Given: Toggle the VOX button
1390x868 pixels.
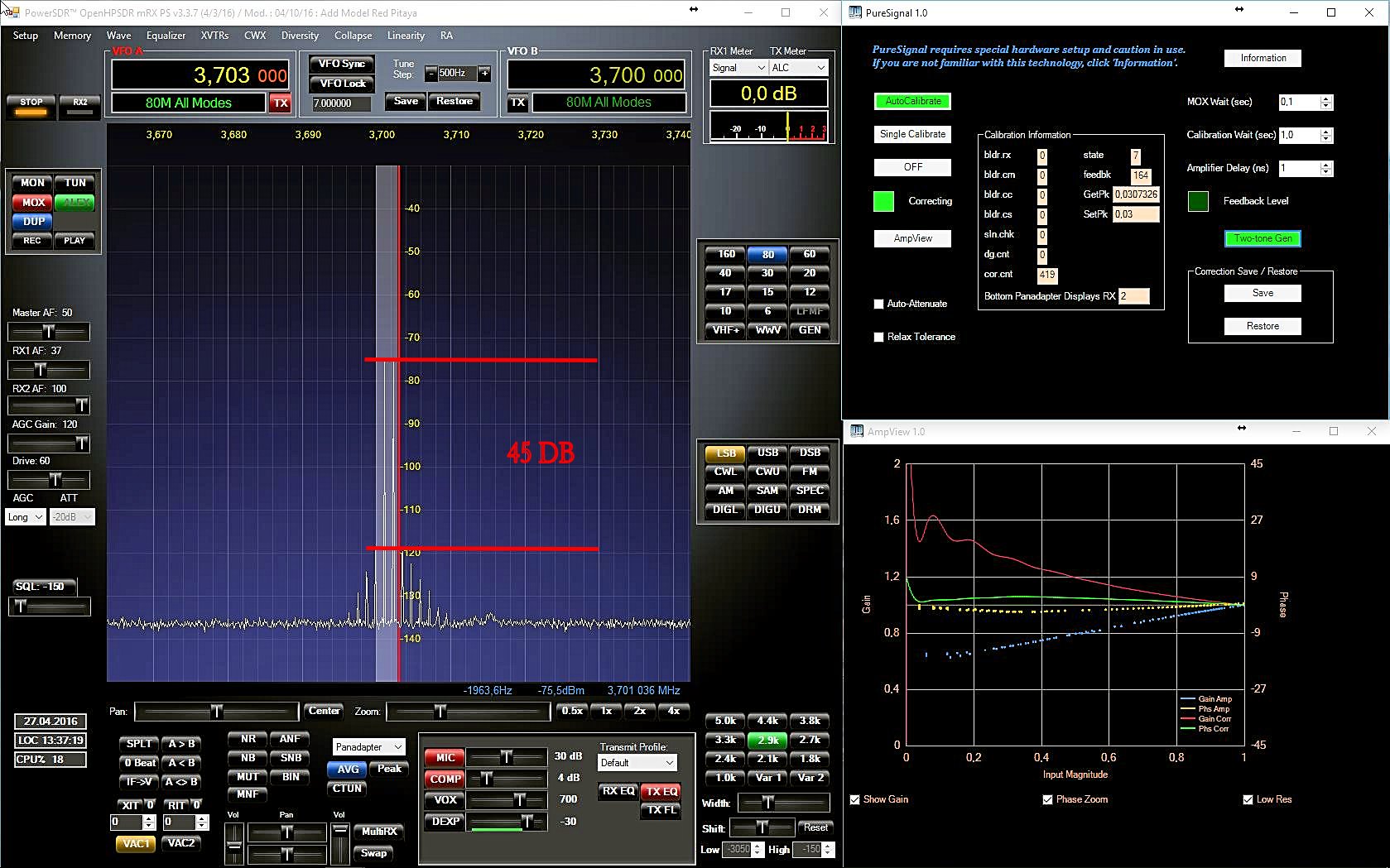Looking at the screenshot, I should [445, 800].
